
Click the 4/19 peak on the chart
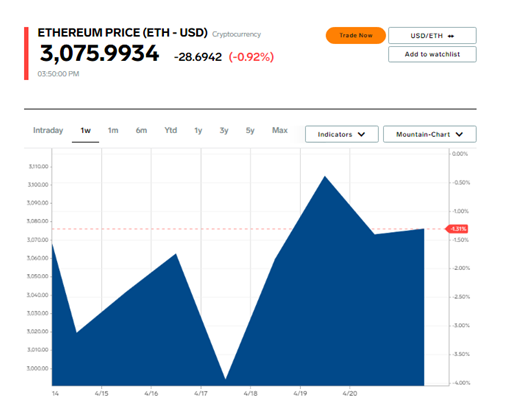tap(325, 177)
